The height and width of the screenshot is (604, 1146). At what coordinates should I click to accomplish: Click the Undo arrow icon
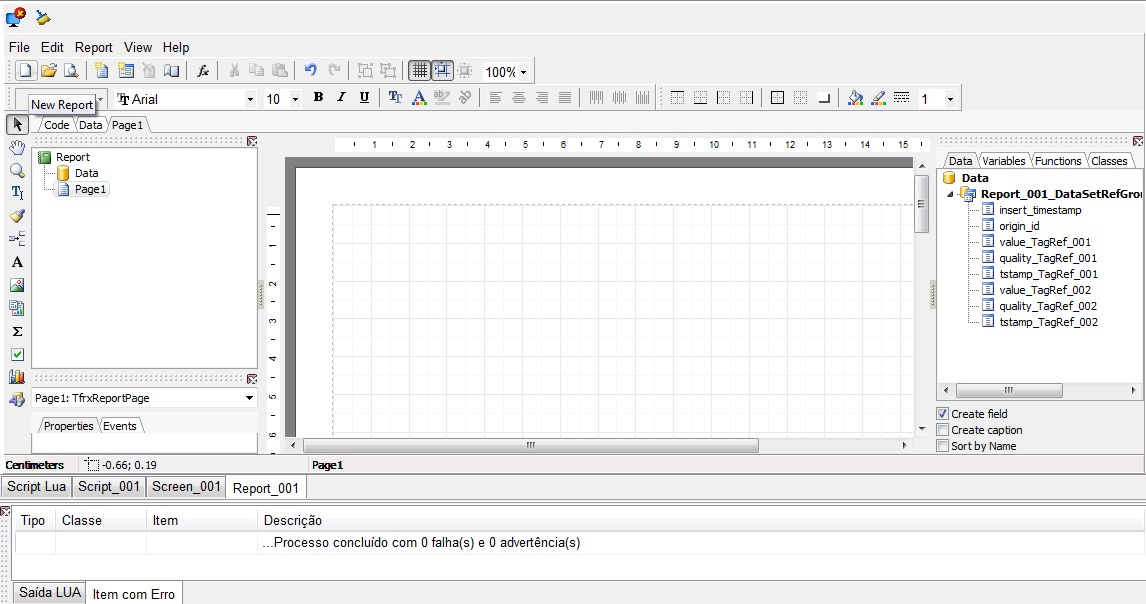[x=311, y=71]
